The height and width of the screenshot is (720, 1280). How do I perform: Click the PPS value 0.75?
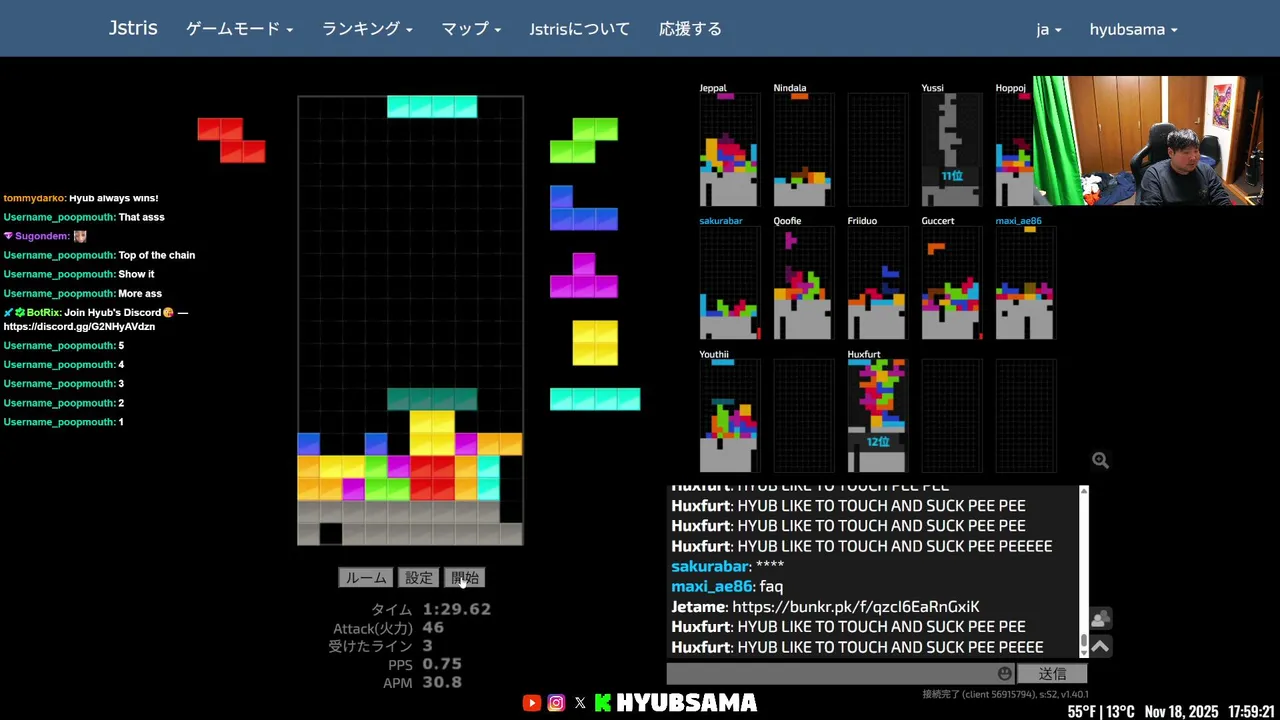coord(442,664)
